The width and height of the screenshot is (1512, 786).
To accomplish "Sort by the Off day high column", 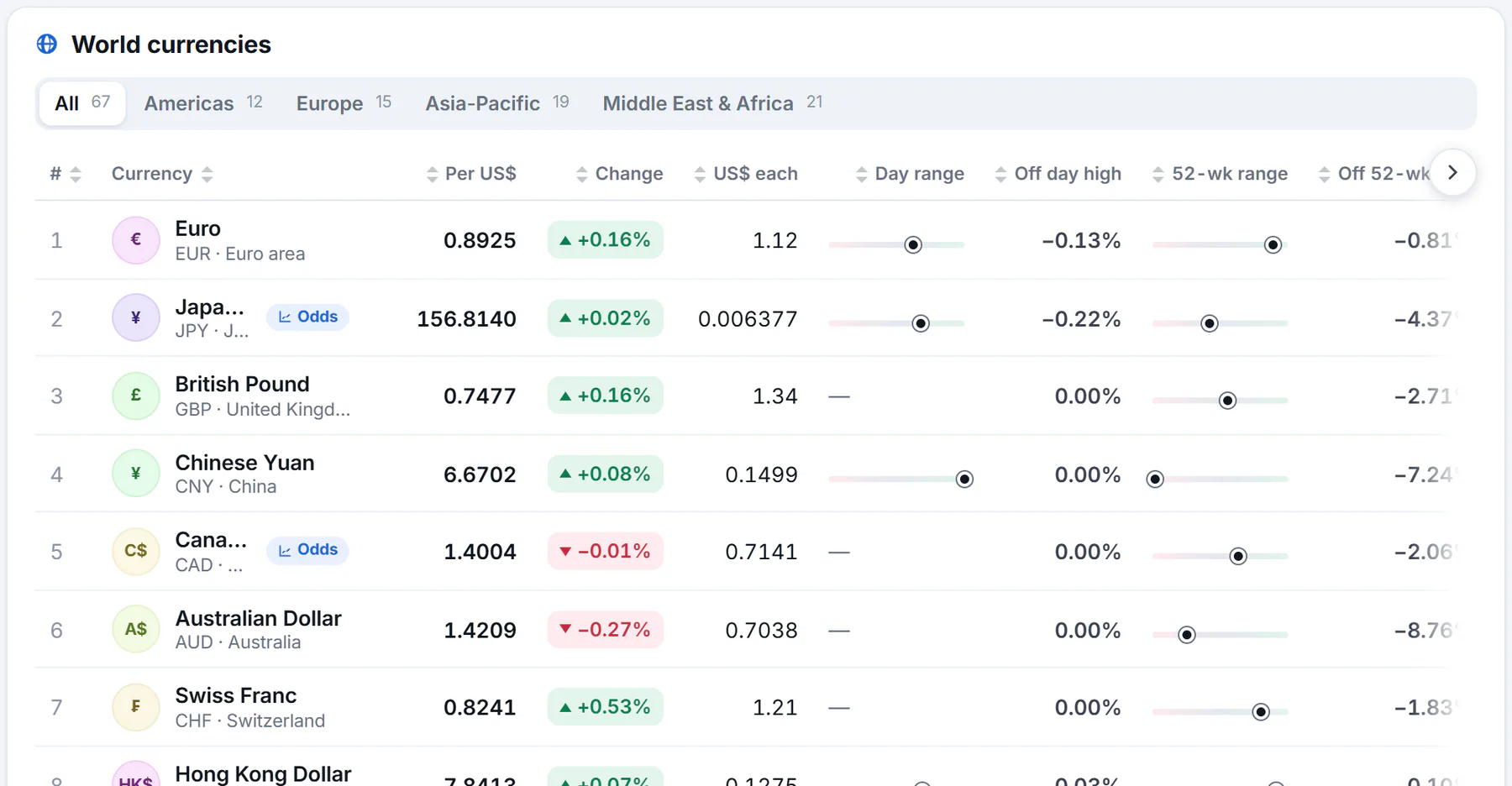I will click(1058, 174).
